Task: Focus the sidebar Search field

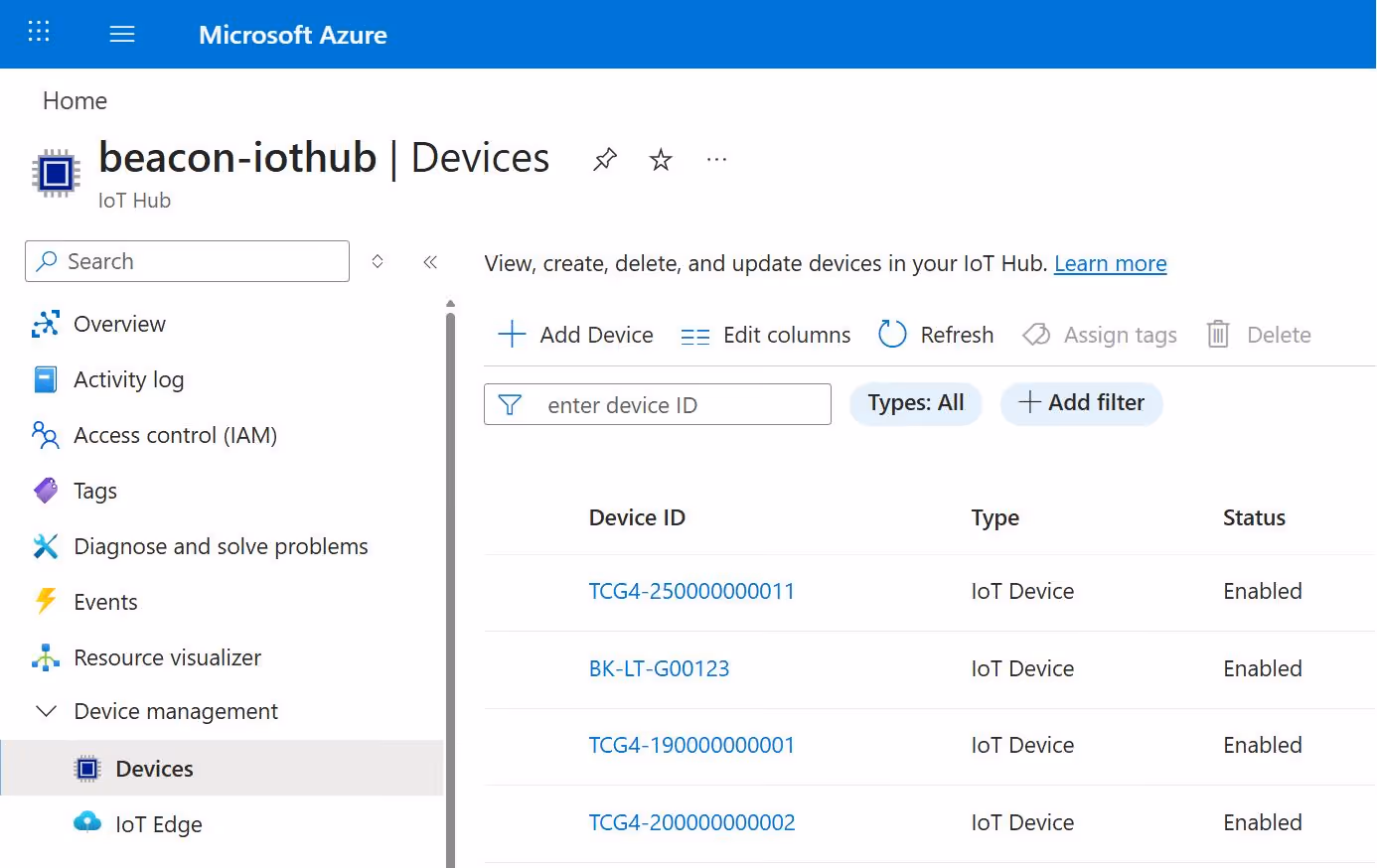Action: (x=187, y=261)
